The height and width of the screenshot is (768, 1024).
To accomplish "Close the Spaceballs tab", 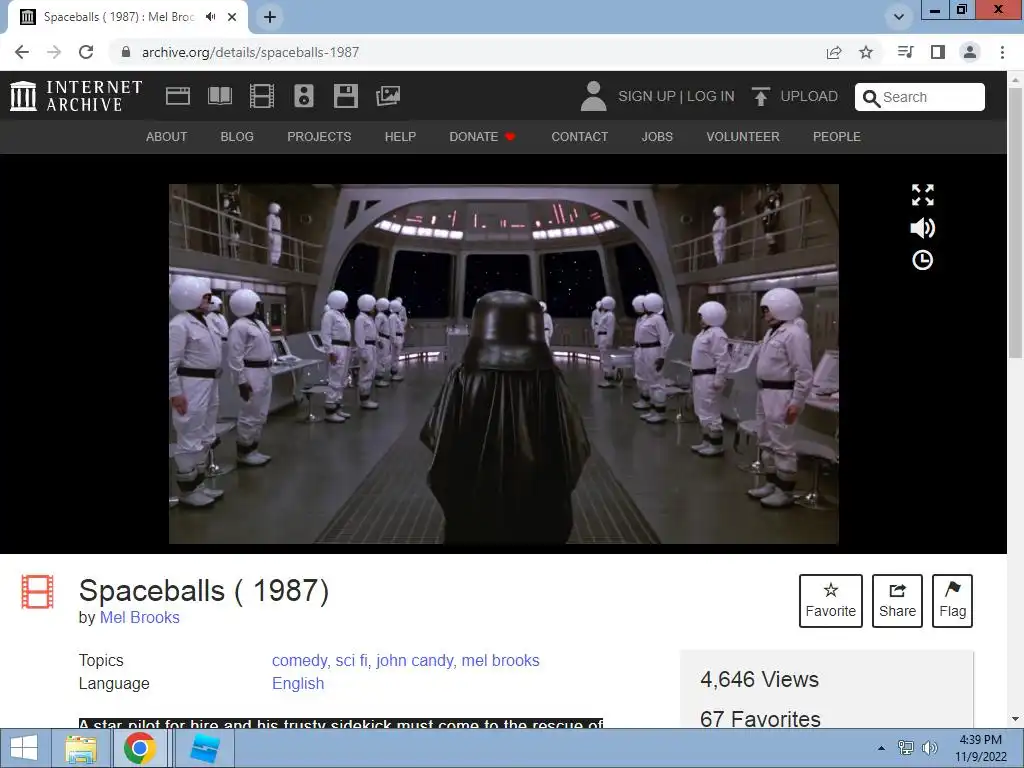I will pos(232,17).
